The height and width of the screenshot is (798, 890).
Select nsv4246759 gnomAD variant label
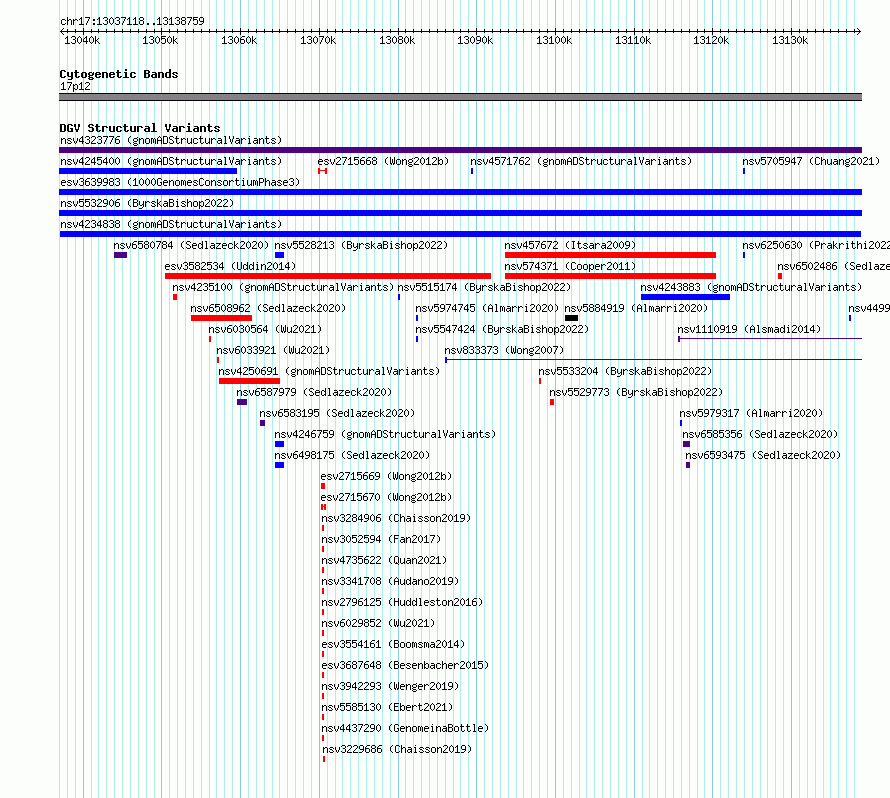click(385, 434)
